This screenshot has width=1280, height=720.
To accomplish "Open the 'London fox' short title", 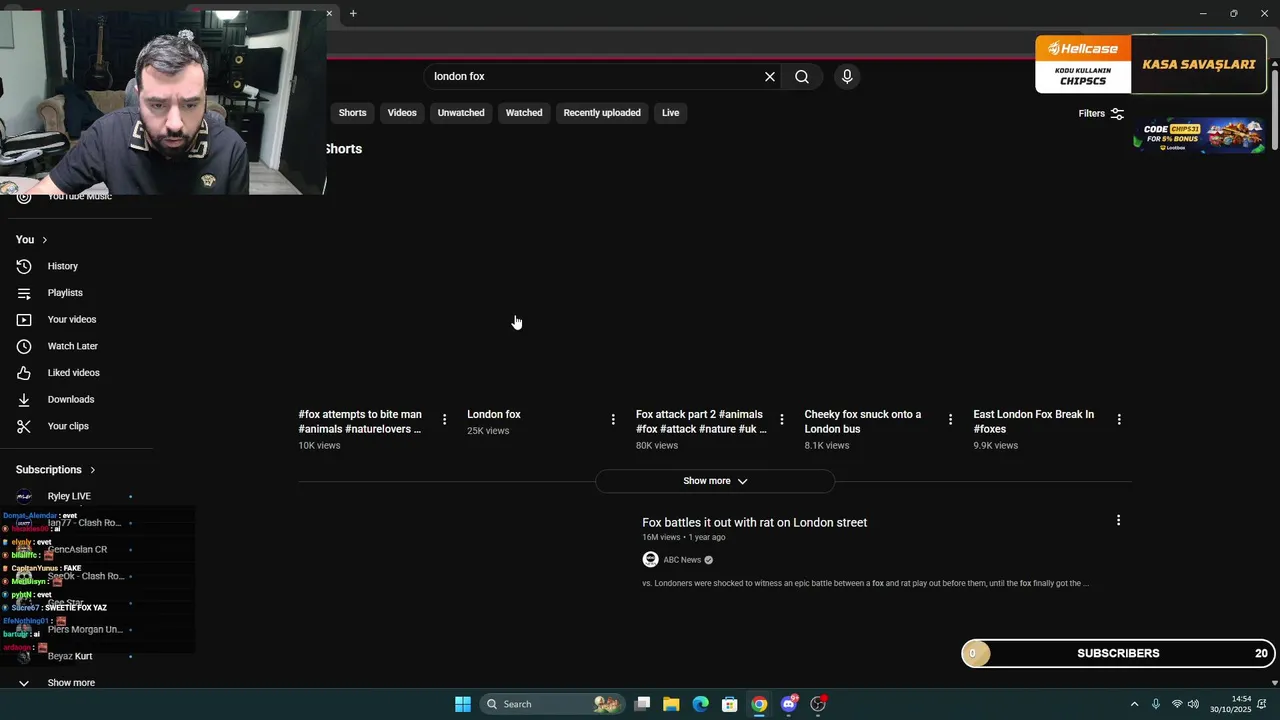I will point(494,415).
